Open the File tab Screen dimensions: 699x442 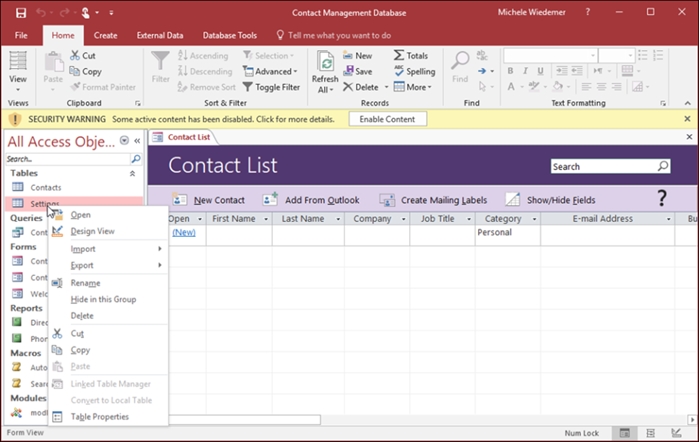coord(21,35)
